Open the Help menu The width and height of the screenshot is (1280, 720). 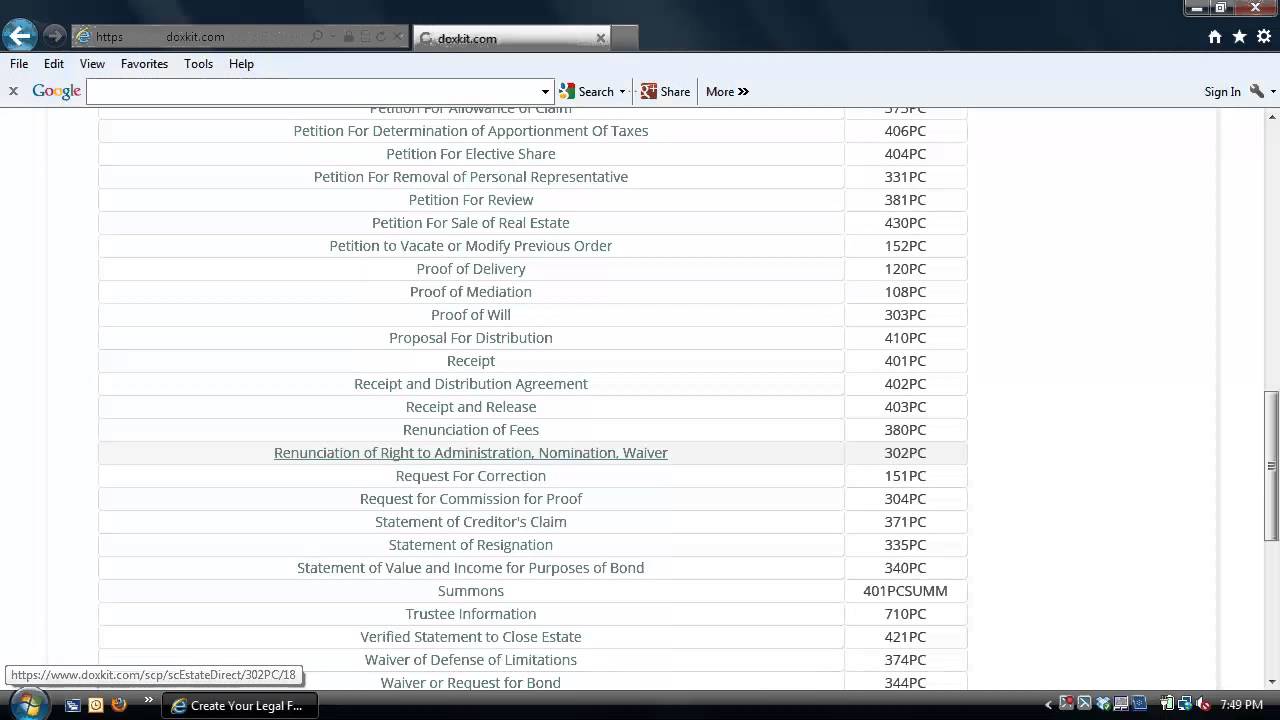pos(241,63)
